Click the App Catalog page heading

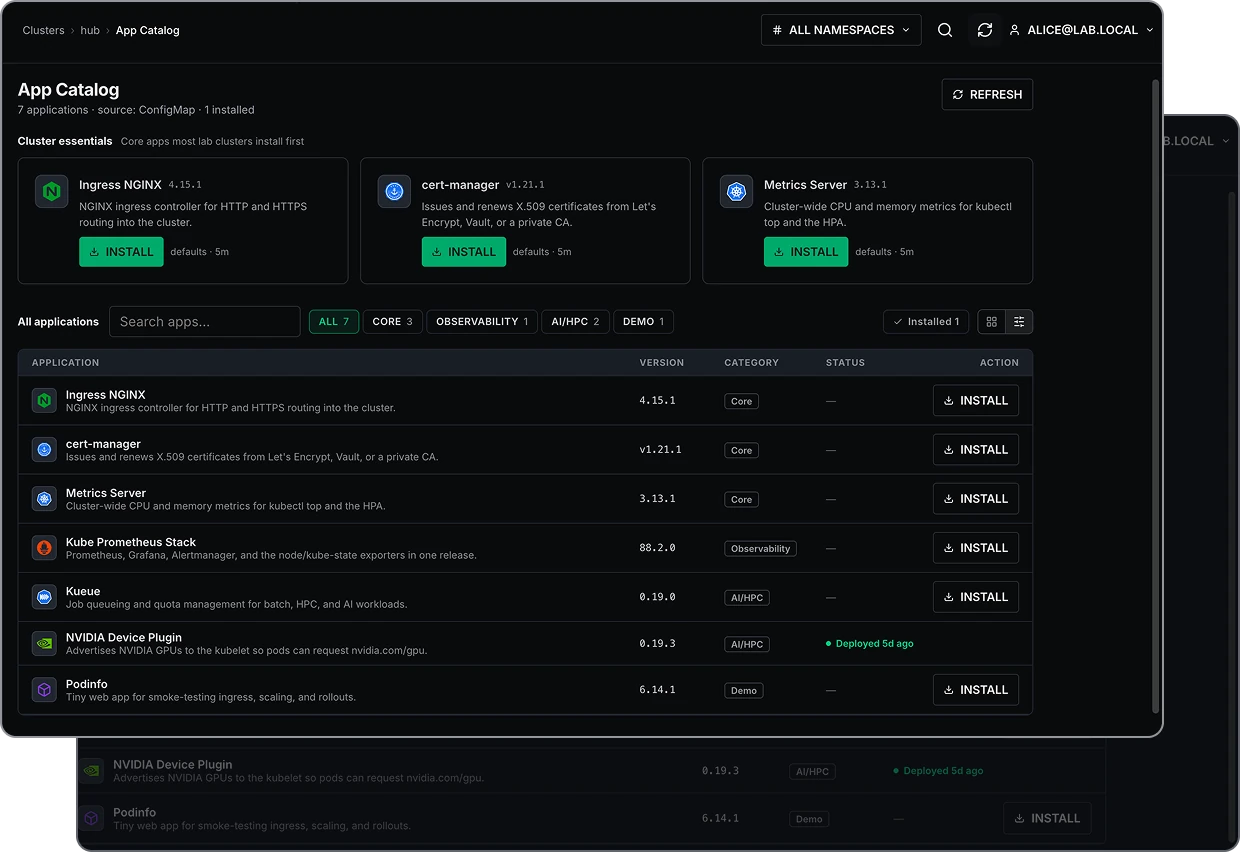[x=68, y=90]
